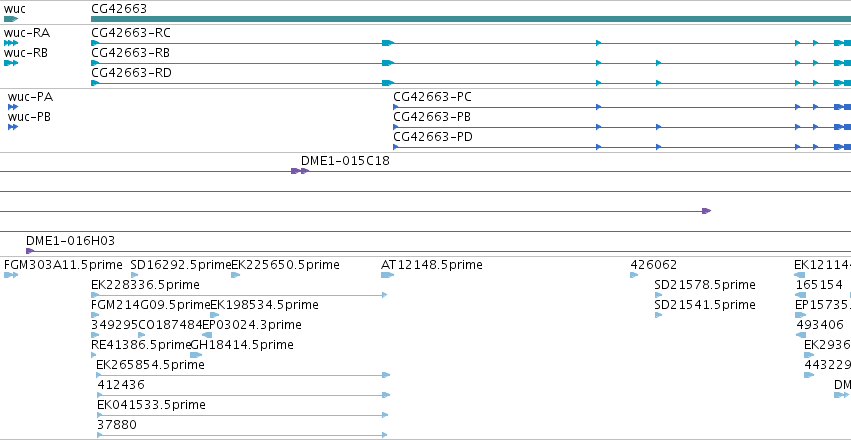Screen dimensions: 851x440
Task: Click the CG42663-RC transcript label
Action: tap(131, 33)
